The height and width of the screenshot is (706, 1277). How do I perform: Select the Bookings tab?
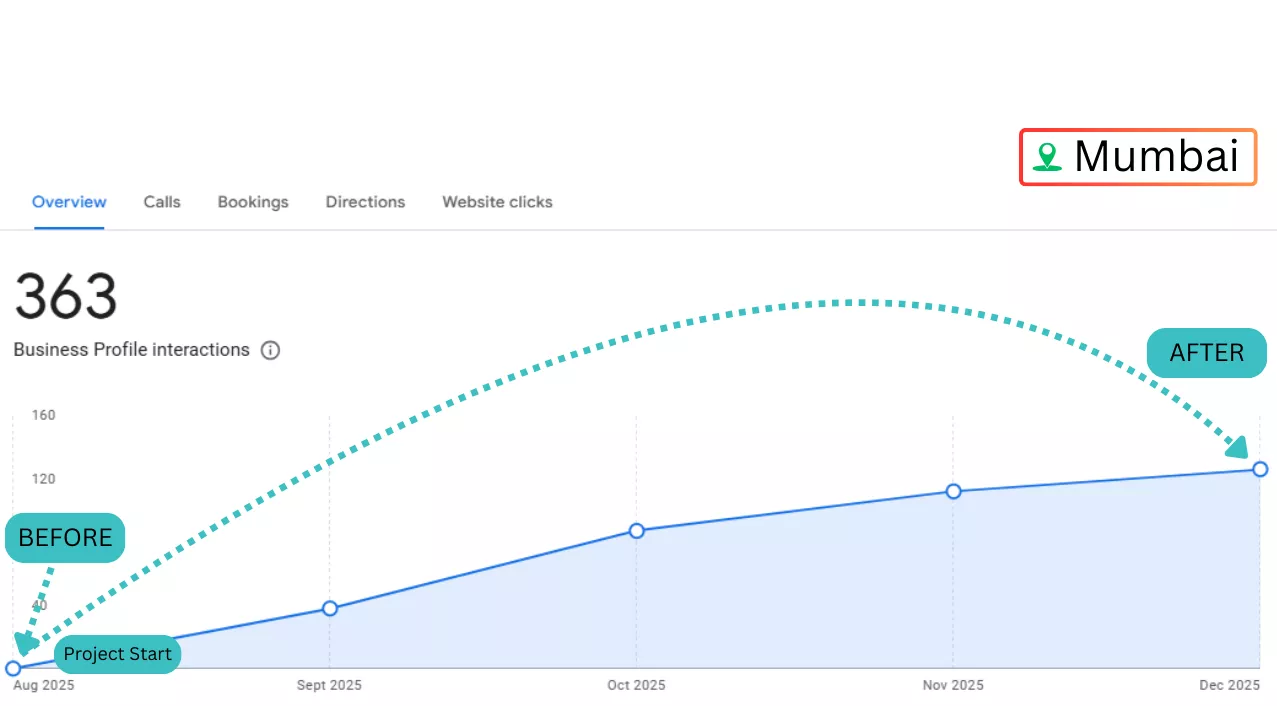point(253,202)
